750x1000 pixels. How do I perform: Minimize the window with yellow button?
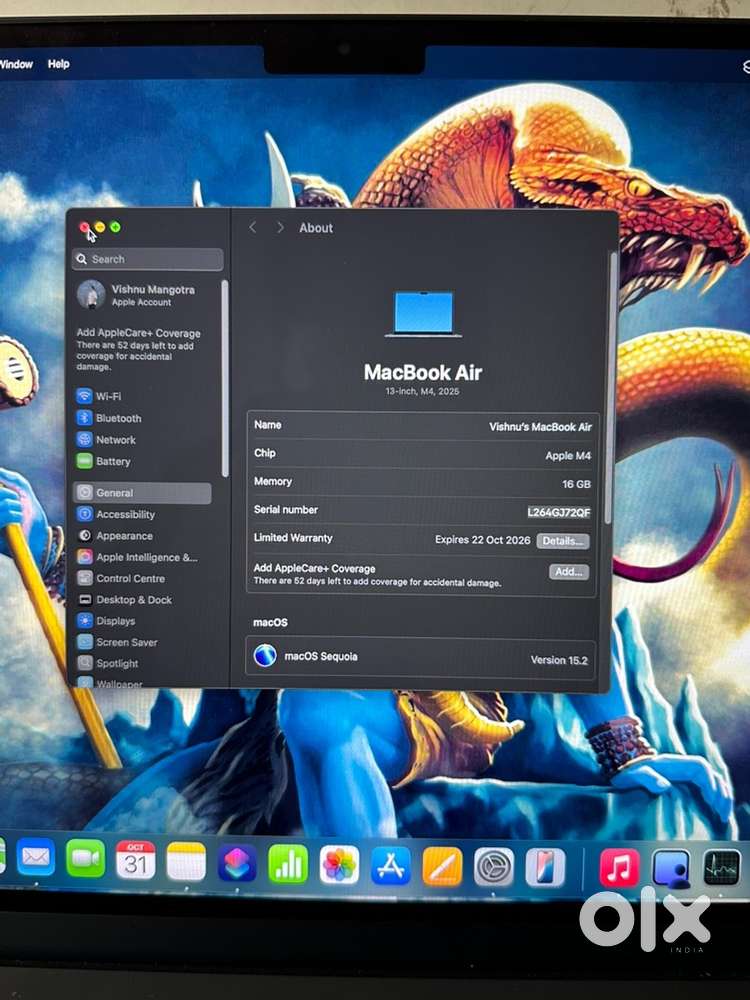coord(99,227)
